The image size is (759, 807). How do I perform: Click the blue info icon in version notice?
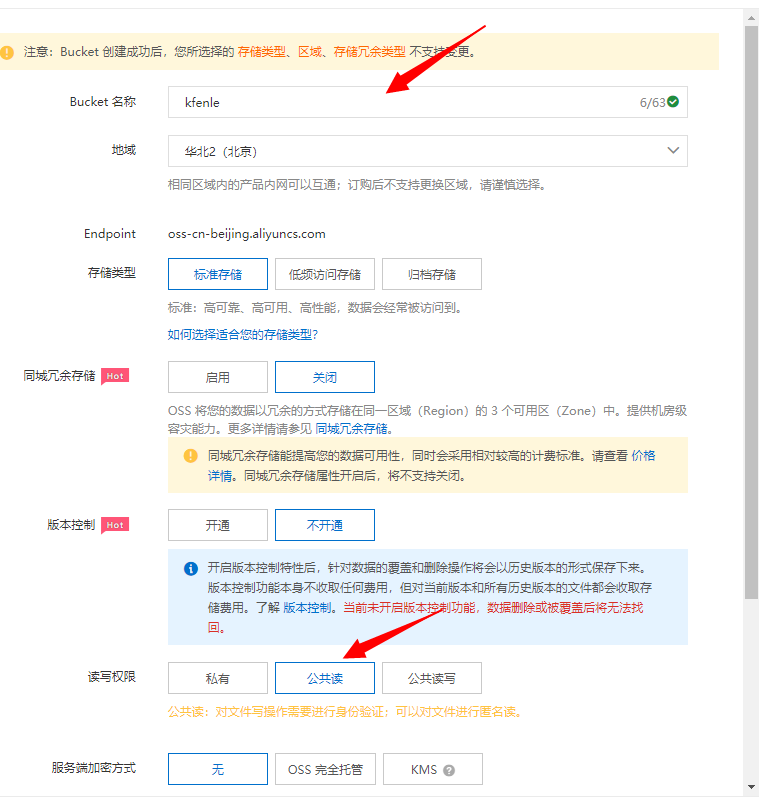tap(190, 568)
